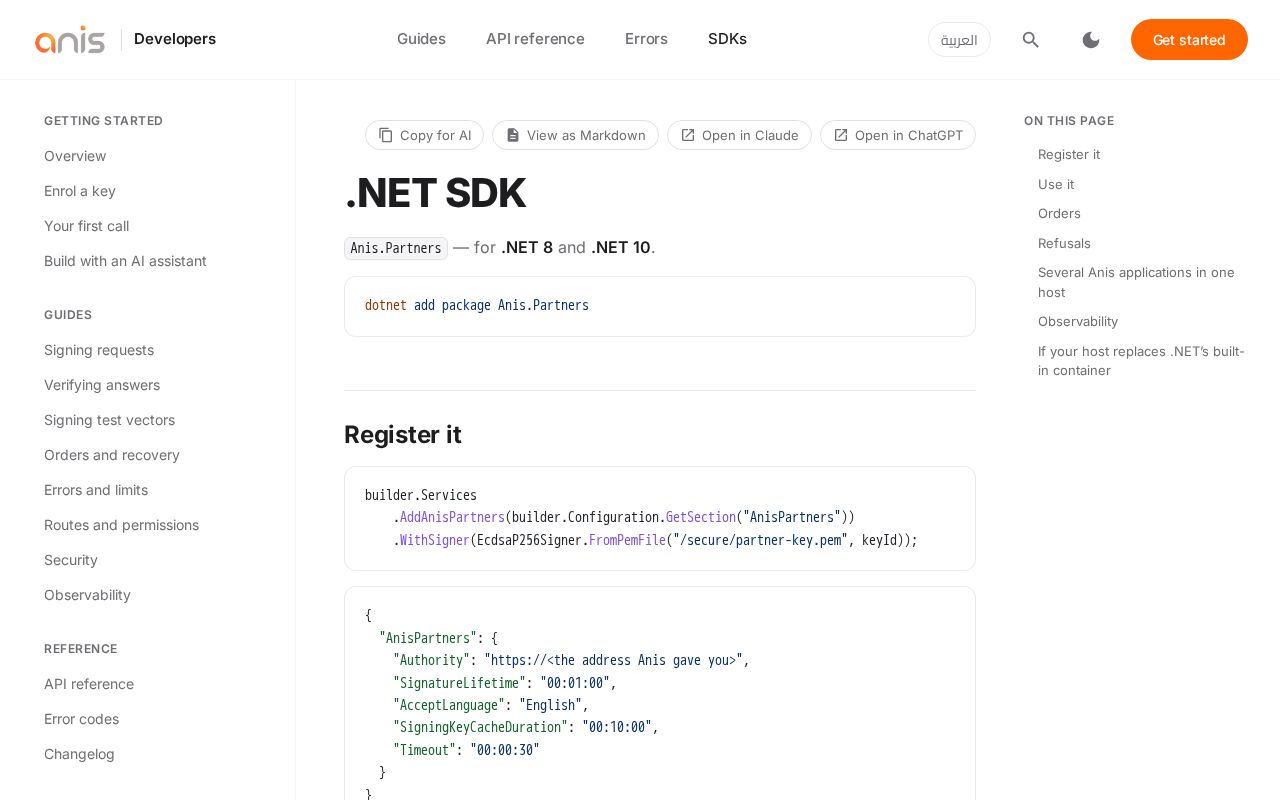Go to Your first call
This screenshot has height=800, width=1280.
coord(86,226)
